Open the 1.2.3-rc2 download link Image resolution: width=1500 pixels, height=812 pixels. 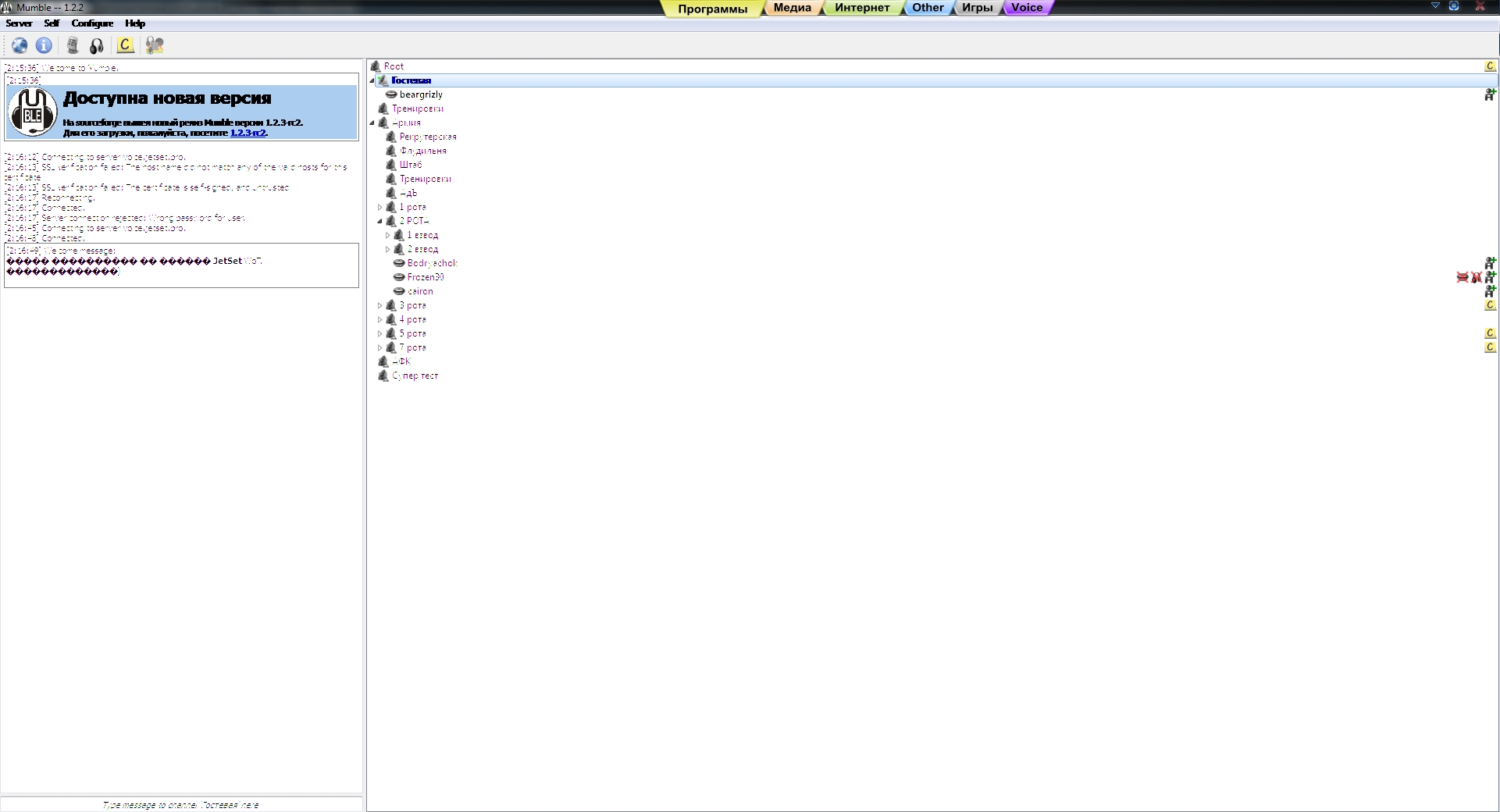(x=248, y=133)
